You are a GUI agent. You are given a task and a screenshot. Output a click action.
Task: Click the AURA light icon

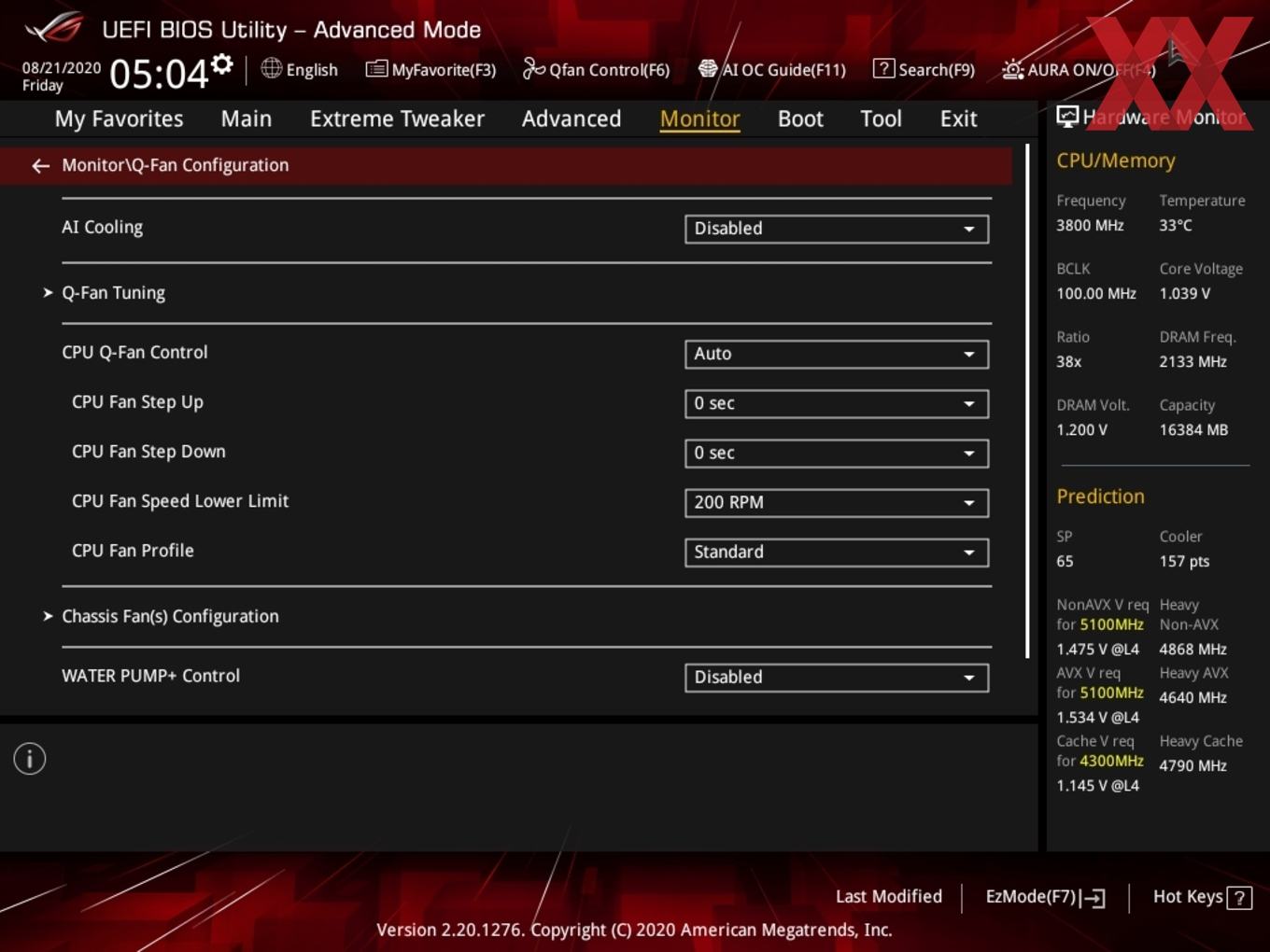(1013, 69)
